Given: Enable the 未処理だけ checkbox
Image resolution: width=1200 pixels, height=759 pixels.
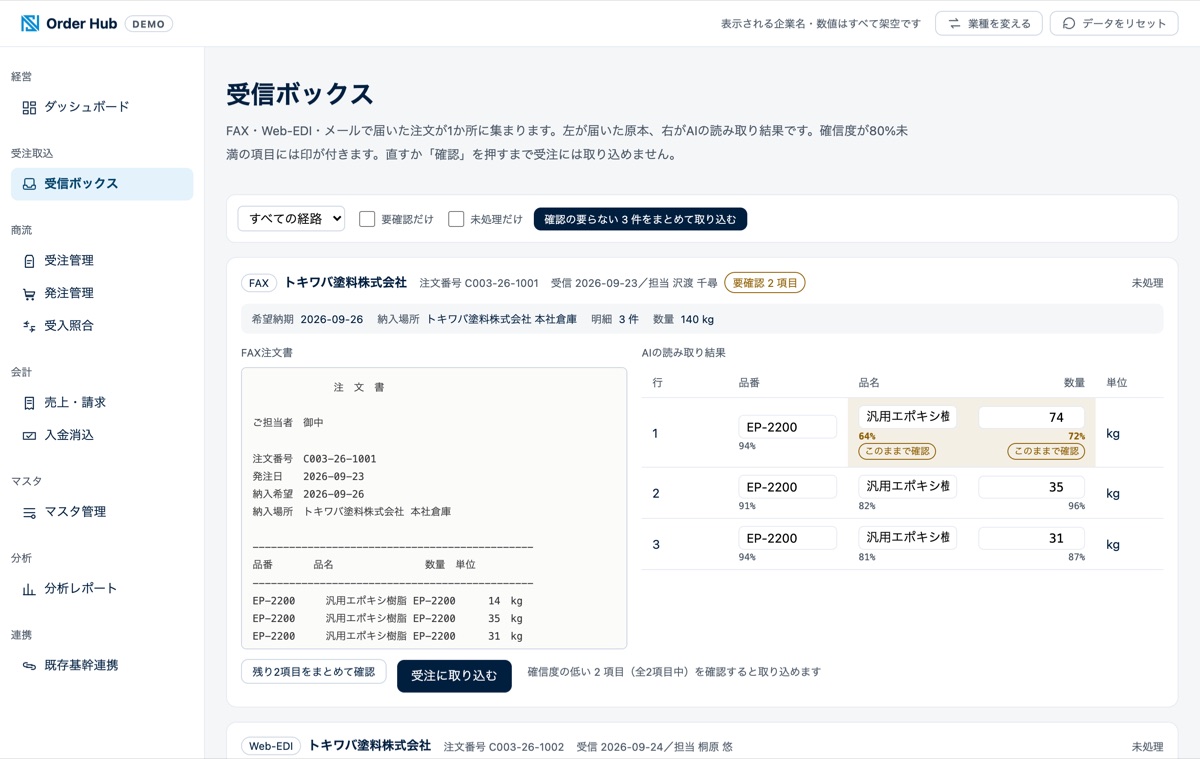Looking at the screenshot, I should [456, 219].
